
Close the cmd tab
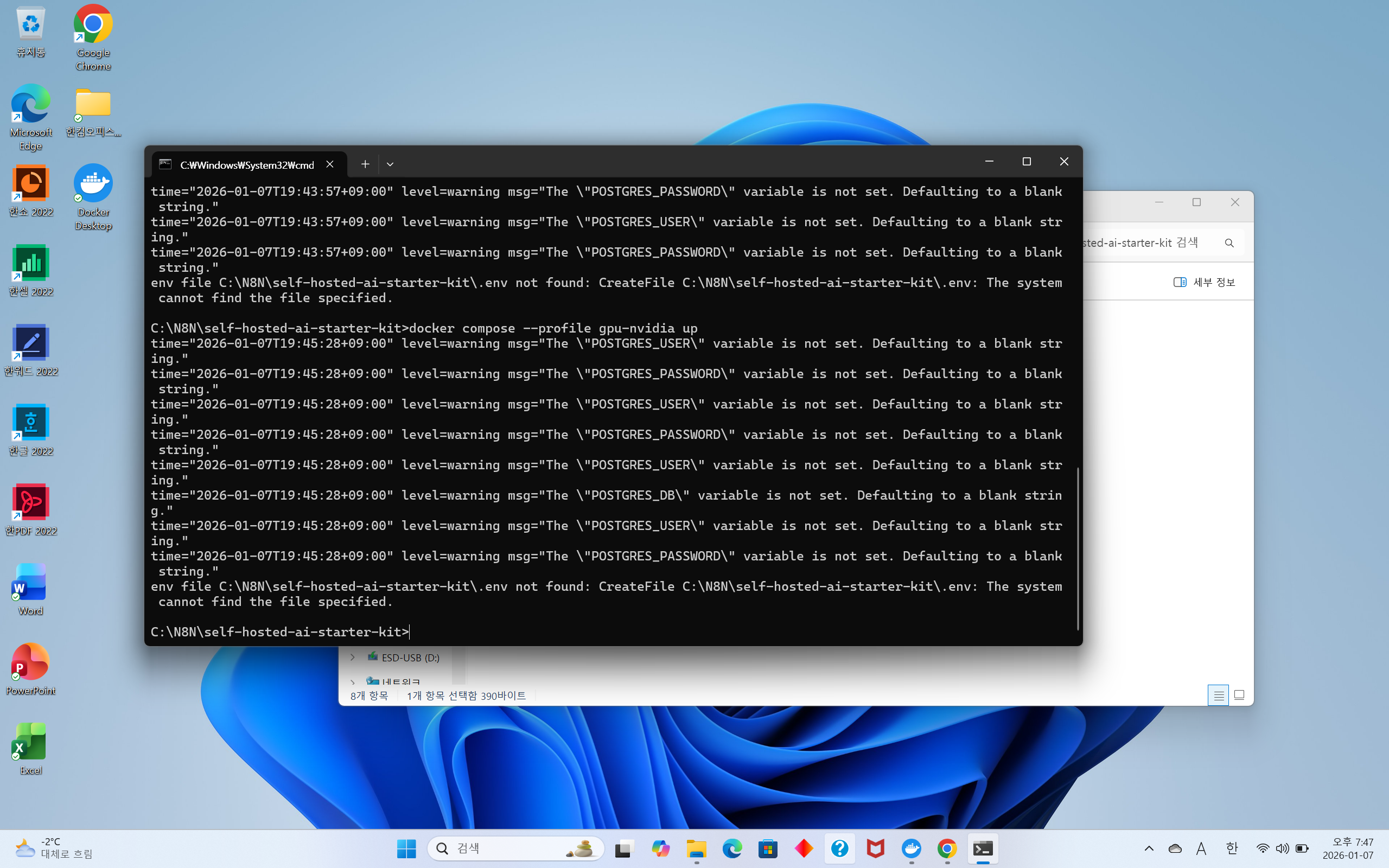tap(330, 164)
